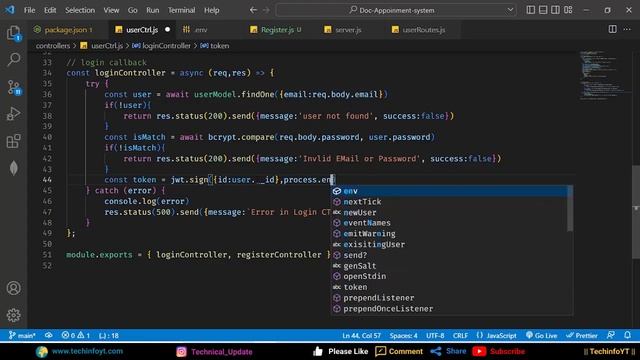
Task: Select the env suggestion
Action: pyautogui.click(x=449, y=191)
